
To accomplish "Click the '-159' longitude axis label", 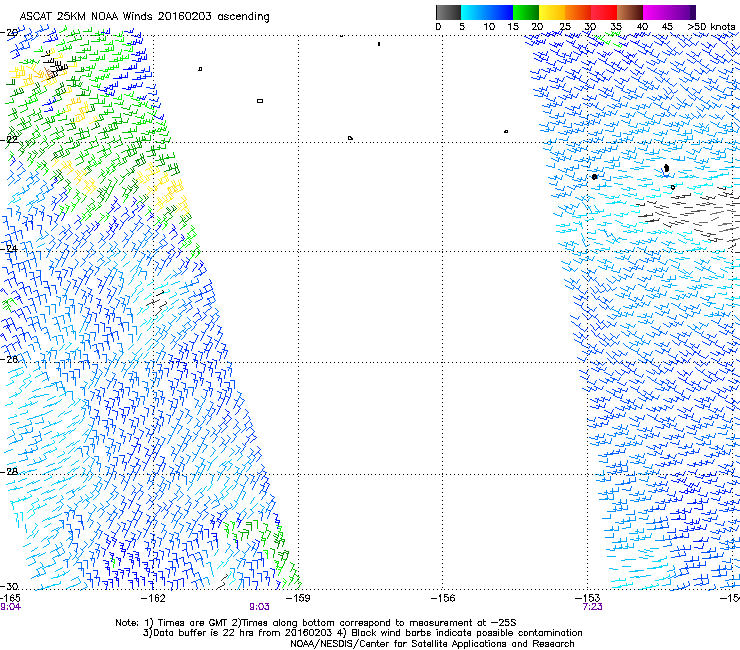I will coord(298,598).
